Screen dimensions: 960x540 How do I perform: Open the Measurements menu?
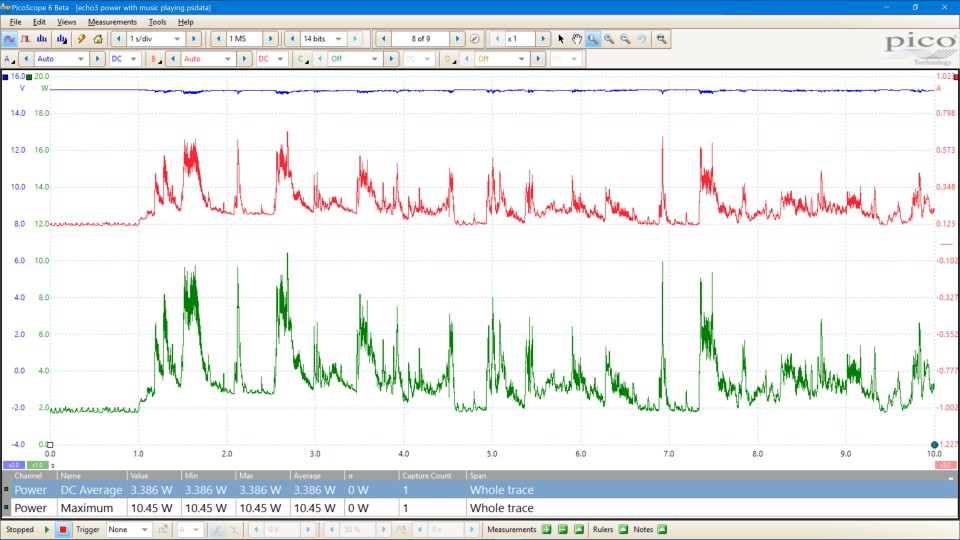[112, 21]
